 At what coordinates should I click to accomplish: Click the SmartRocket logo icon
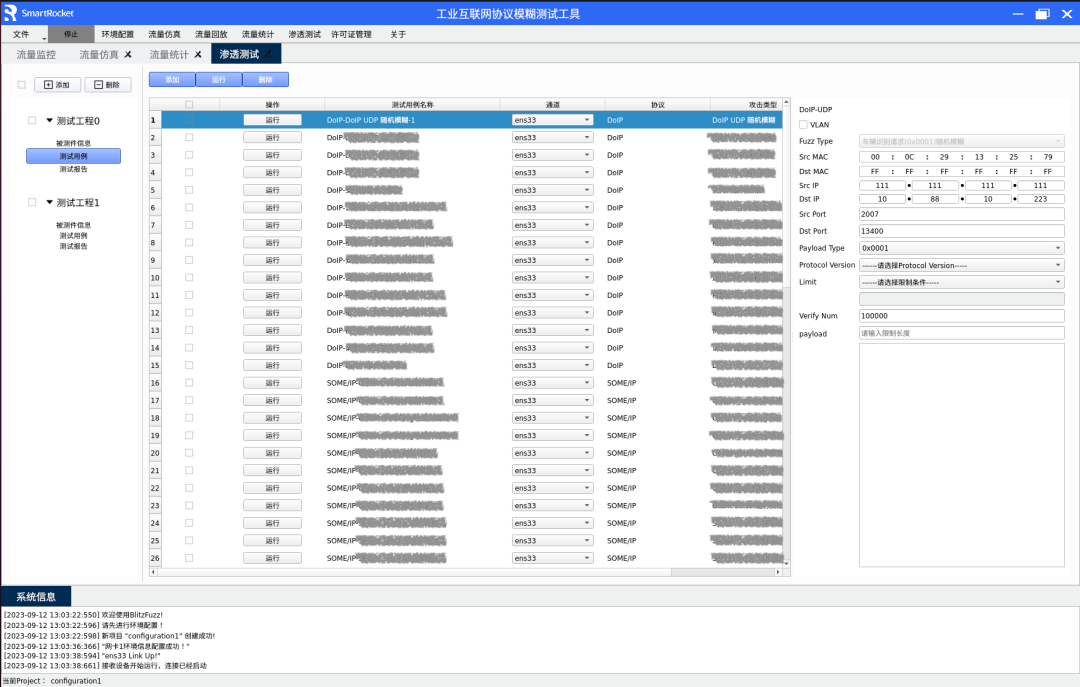[x=10, y=13]
